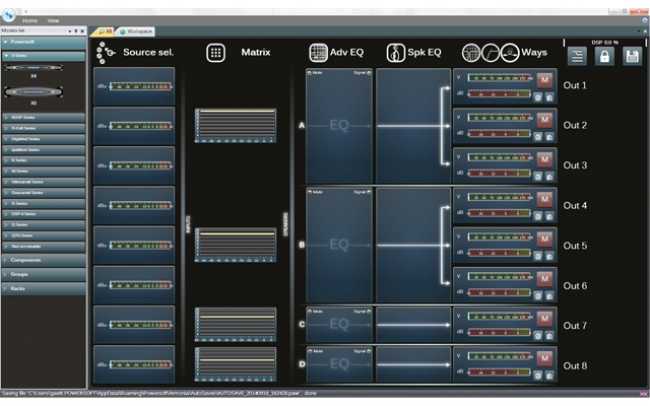Open matrix thumbnail for channel B
650x406 pixels.
click(x=235, y=245)
